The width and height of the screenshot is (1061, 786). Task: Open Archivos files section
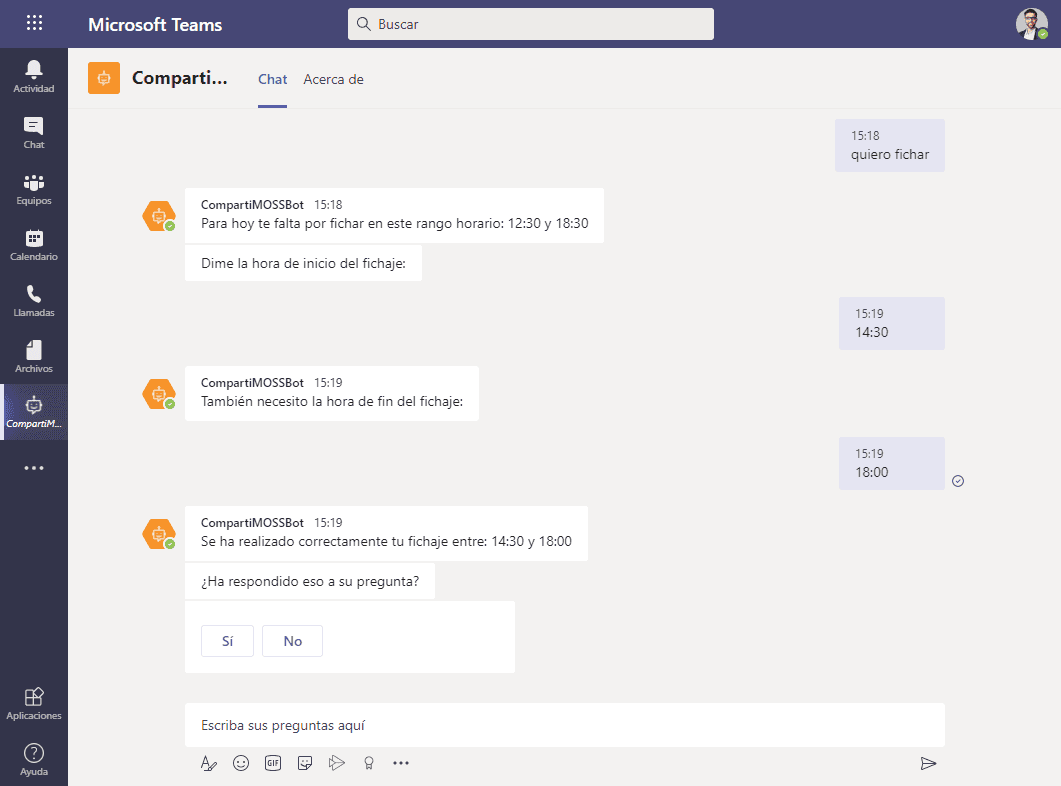pos(34,356)
